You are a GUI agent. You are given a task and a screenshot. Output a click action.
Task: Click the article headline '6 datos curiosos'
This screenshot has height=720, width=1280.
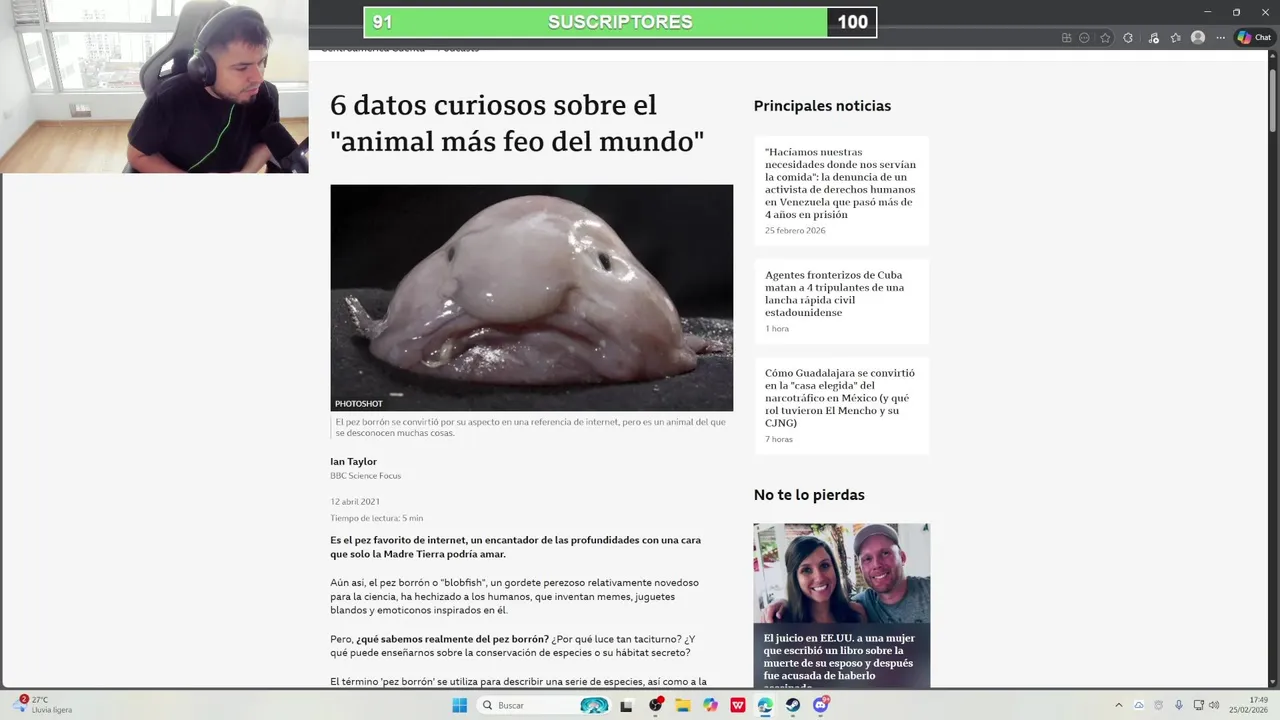pyautogui.click(x=517, y=123)
